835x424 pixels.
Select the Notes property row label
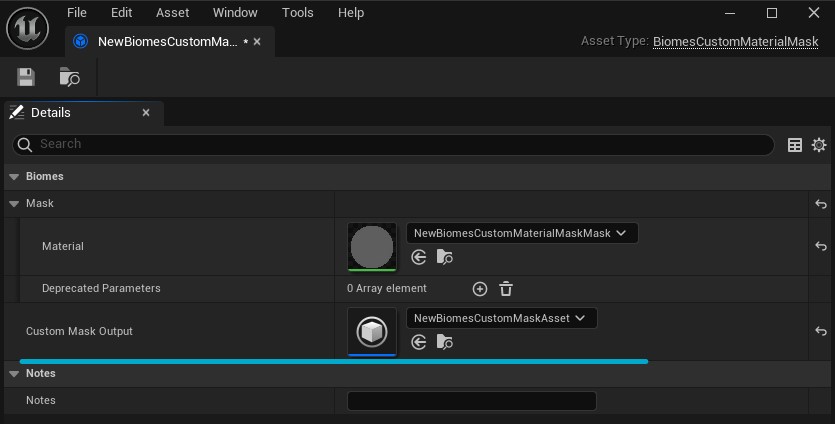pyautogui.click(x=40, y=400)
